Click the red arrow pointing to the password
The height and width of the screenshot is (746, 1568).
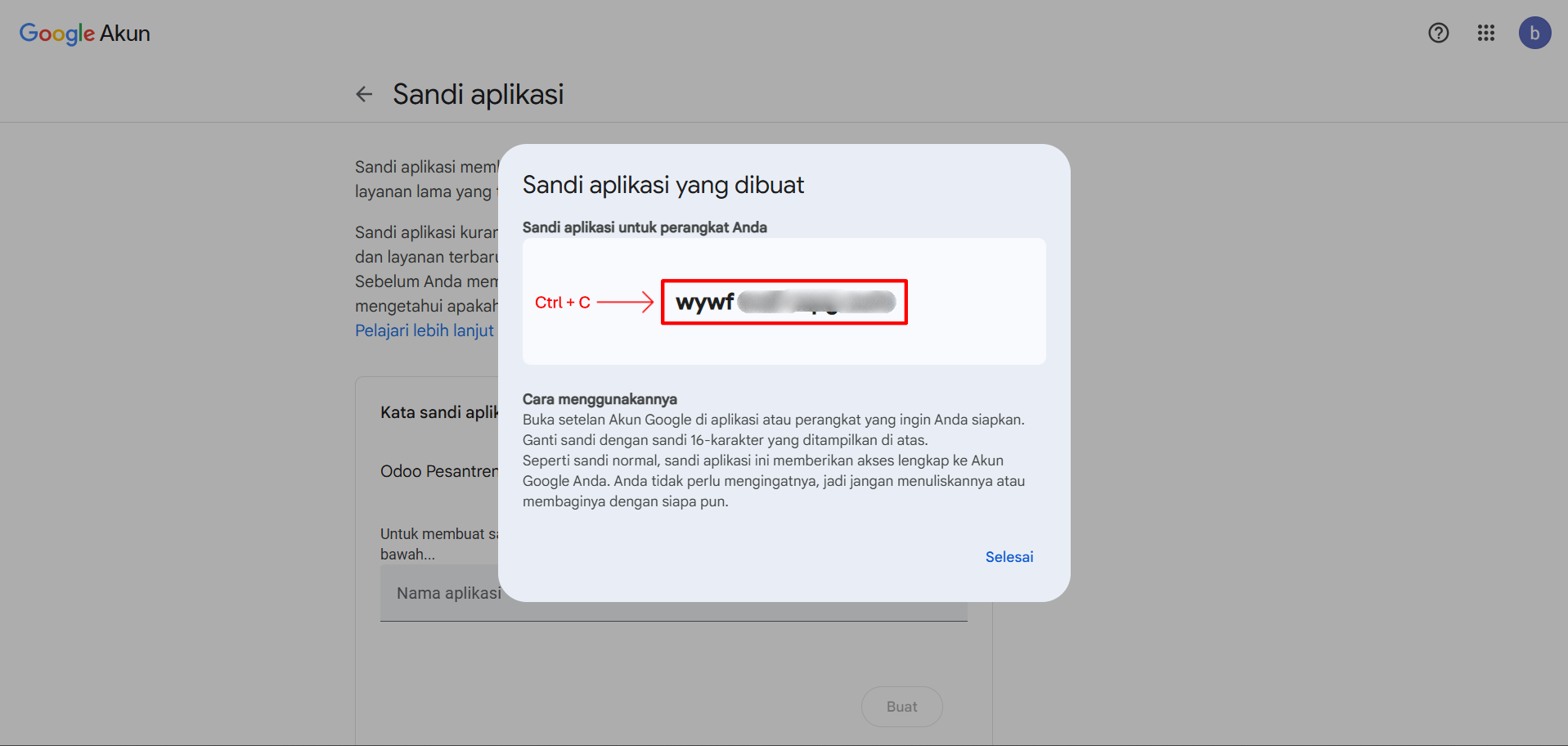tap(625, 302)
